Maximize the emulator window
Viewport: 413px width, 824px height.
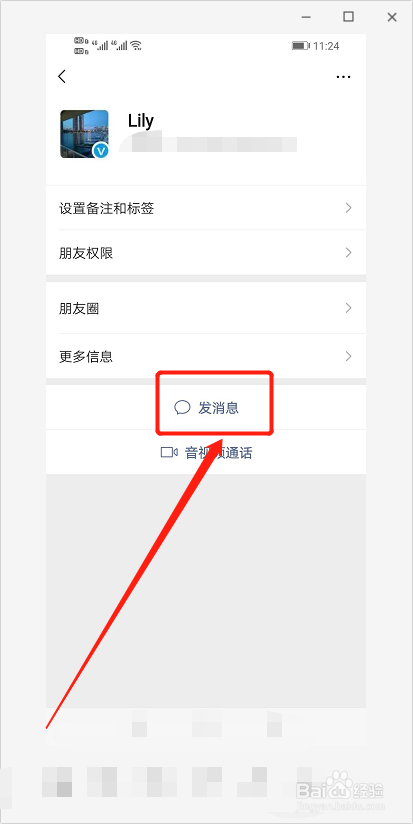click(x=348, y=17)
